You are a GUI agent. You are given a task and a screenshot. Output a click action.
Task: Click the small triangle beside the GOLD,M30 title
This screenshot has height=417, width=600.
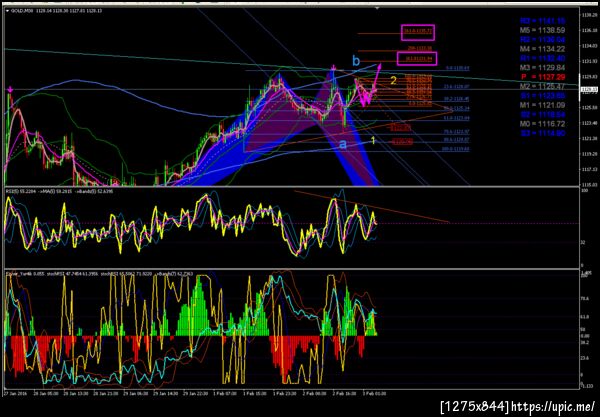point(7,11)
